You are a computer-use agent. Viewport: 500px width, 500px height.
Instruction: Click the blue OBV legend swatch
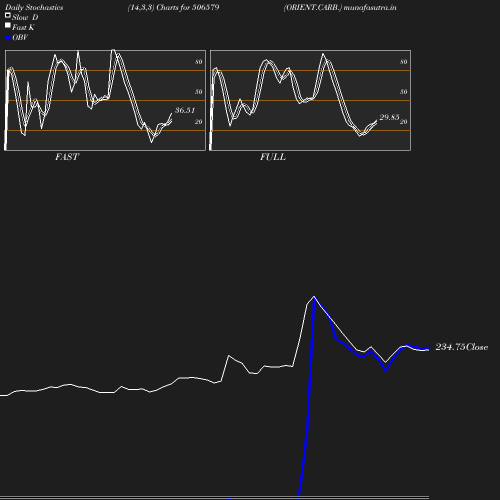pos(8,38)
